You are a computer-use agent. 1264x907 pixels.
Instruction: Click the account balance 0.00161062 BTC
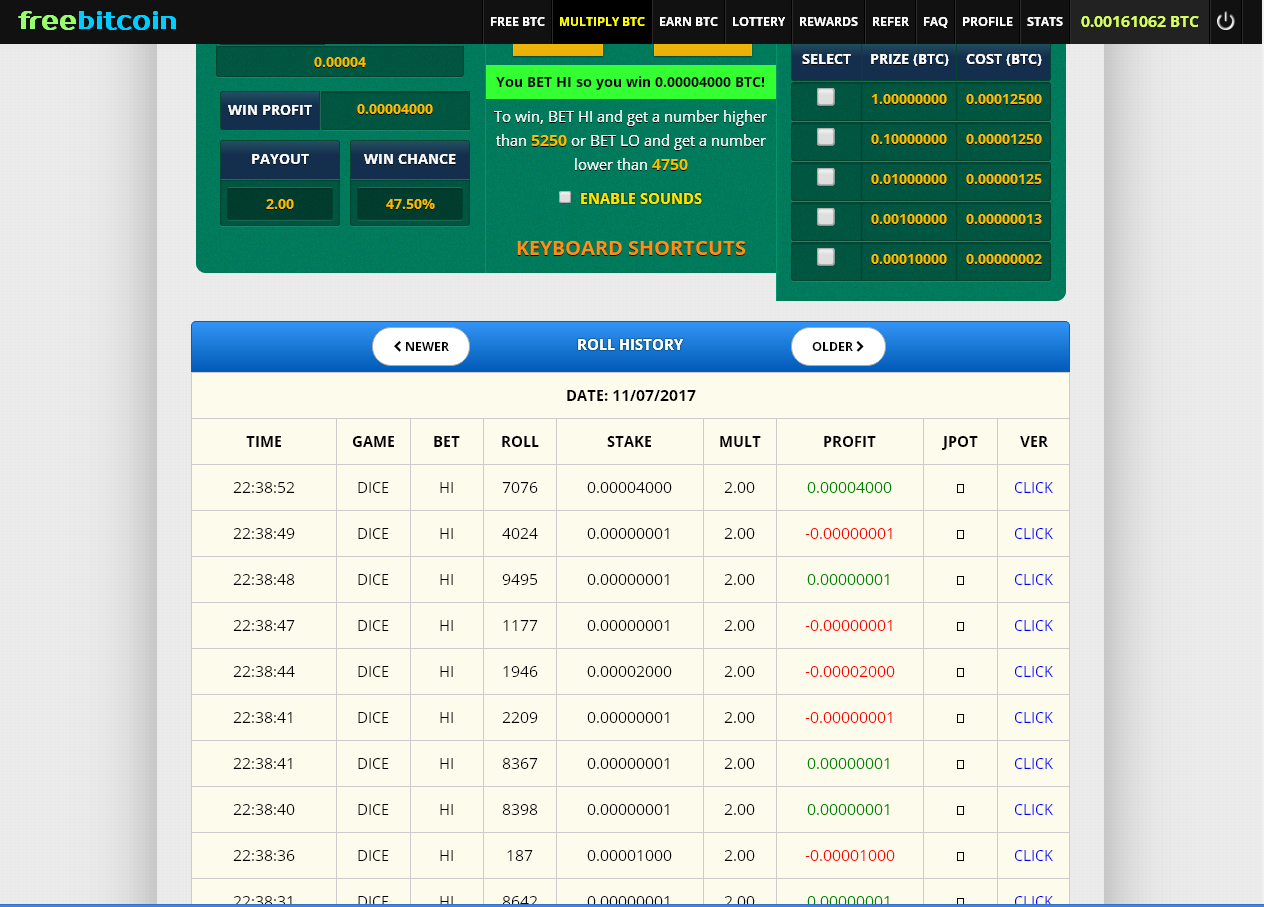(1139, 21)
